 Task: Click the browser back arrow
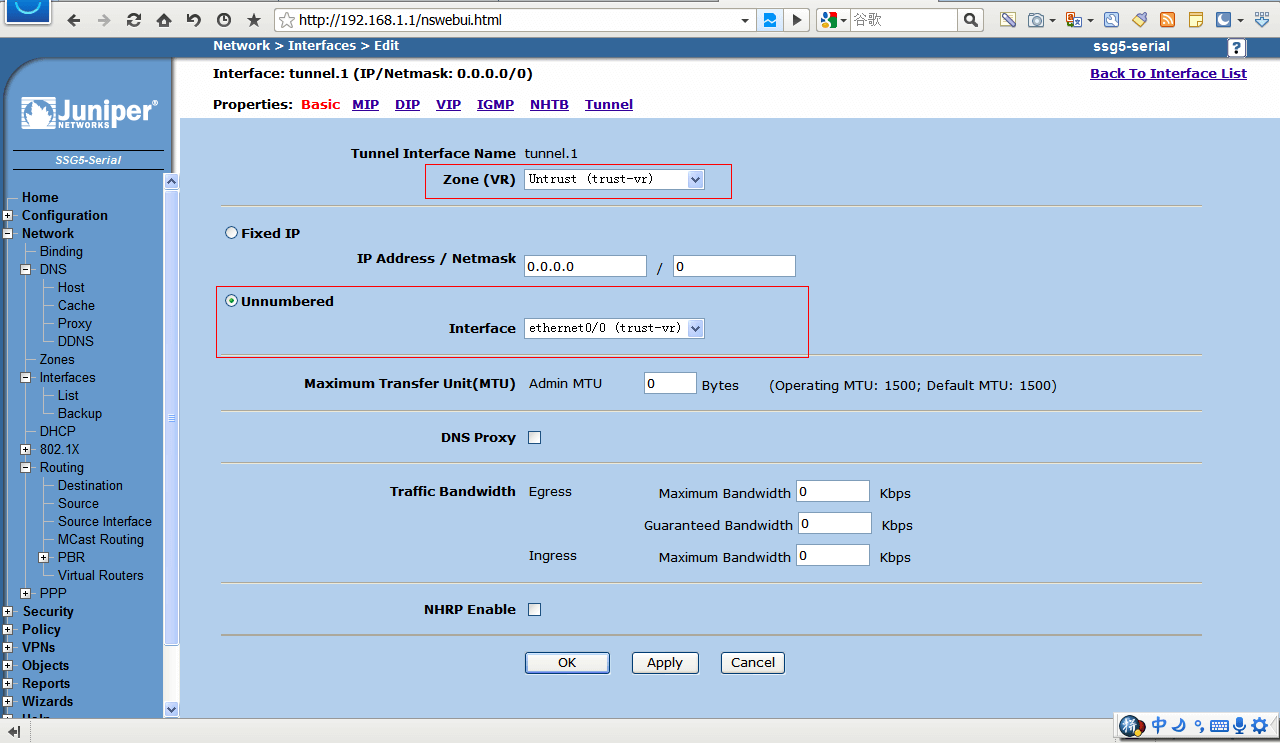point(74,20)
